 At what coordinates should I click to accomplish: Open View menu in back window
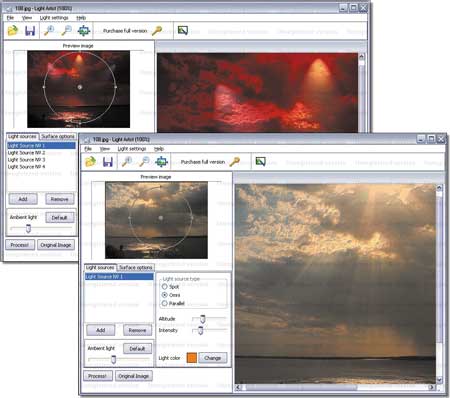27,18
